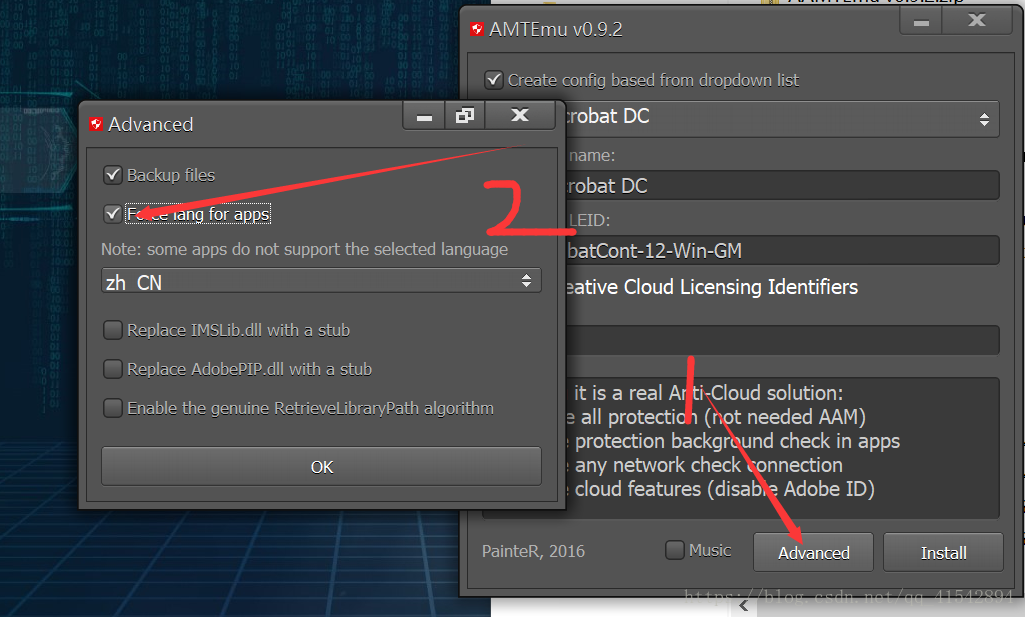The height and width of the screenshot is (617, 1025).
Task: Open the zh_CN language dropdown
Action: click(x=321, y=281)
